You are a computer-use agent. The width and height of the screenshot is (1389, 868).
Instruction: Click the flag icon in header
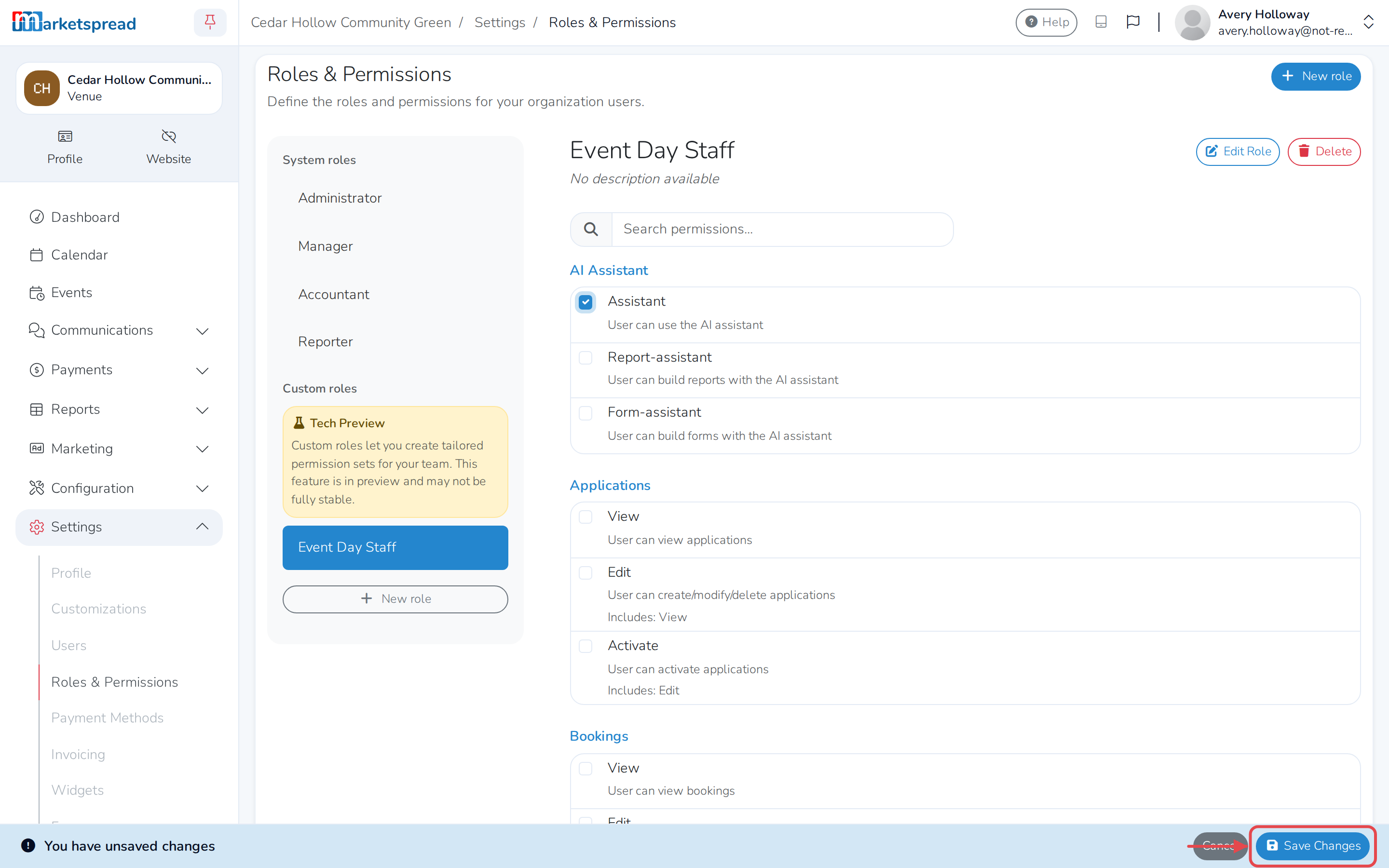pos(1132,22)
